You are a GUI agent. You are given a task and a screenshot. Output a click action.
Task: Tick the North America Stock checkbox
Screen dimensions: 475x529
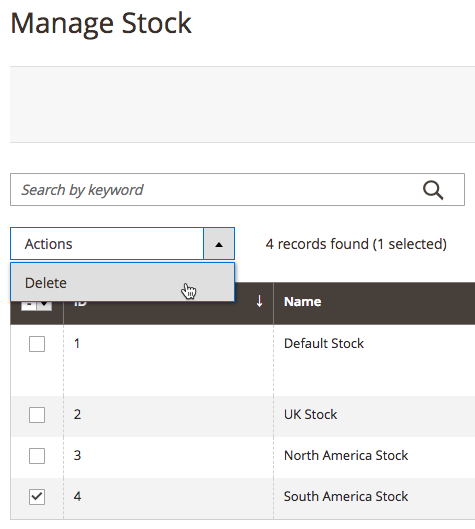pos(37,456)
